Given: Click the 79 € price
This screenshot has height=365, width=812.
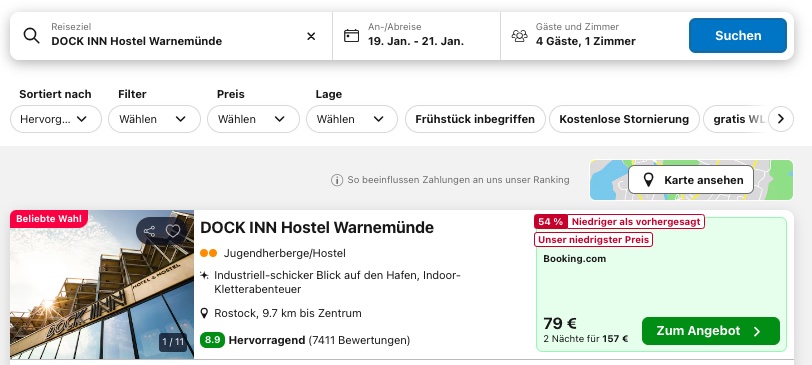Looking at the screenshot, I should (560, 324).
